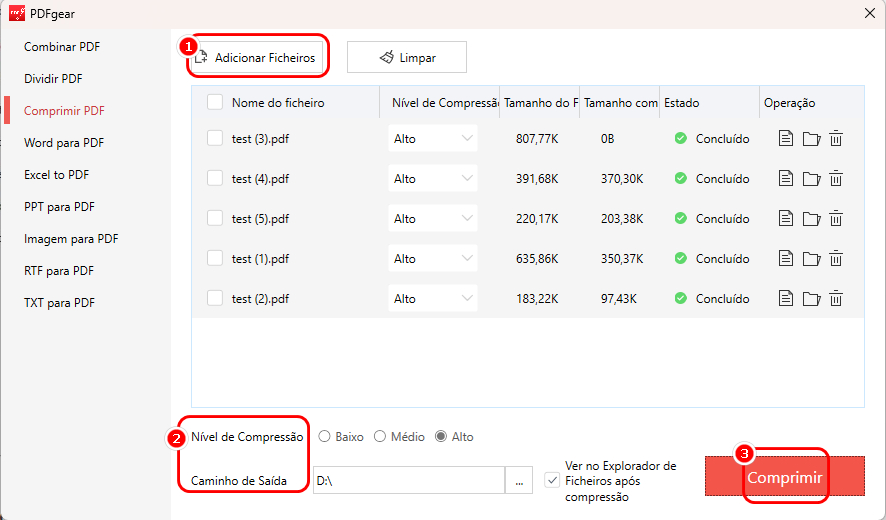Image resolution: width=886 pixels, height=520 pixels.
Task: Open file icon for test (3).pdf
Action: click(x=786, y=139)
